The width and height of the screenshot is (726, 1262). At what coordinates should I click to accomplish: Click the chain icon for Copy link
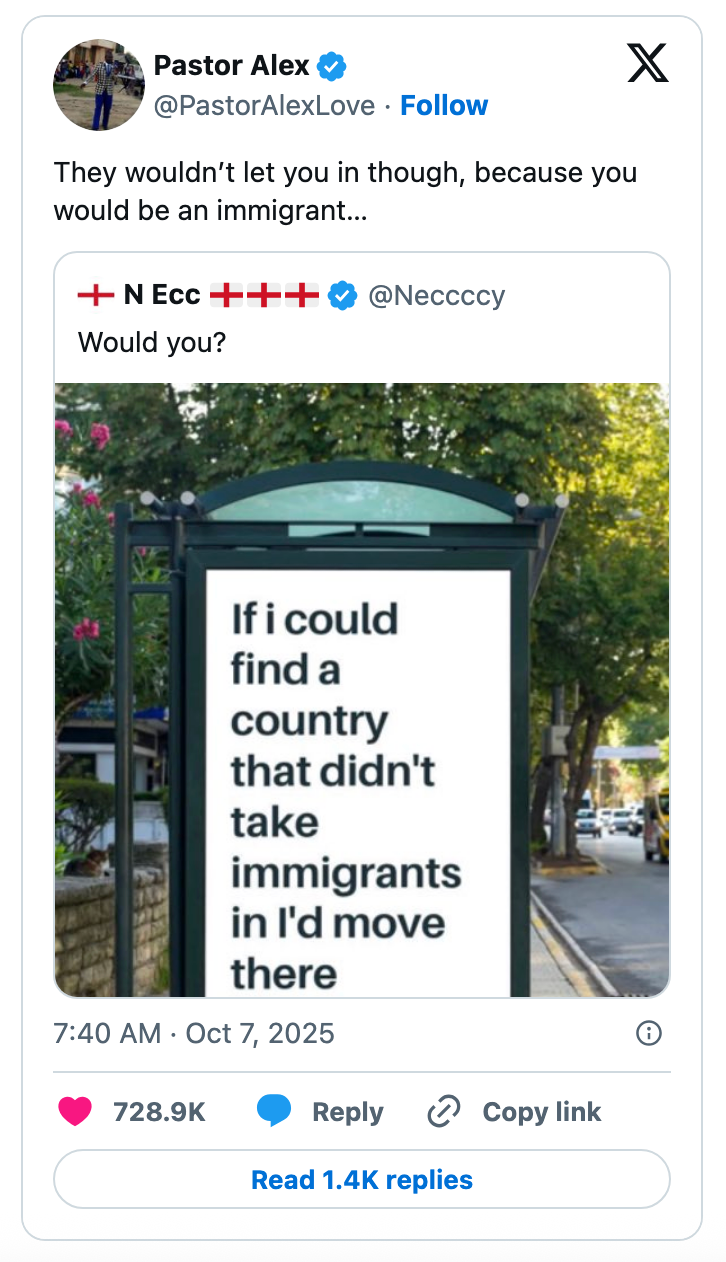[443, 1112]
